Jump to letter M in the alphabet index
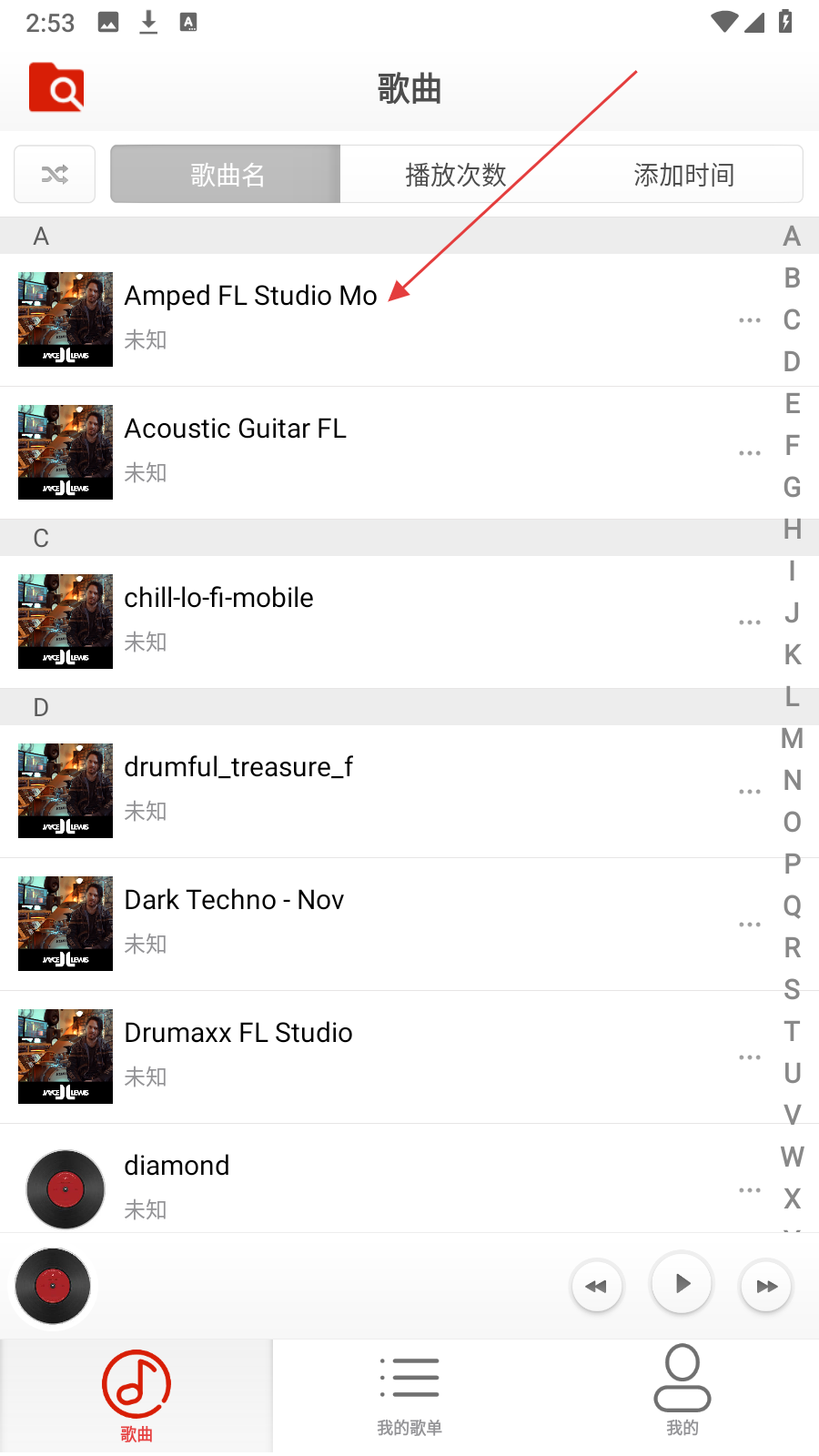 click(792, 739)
